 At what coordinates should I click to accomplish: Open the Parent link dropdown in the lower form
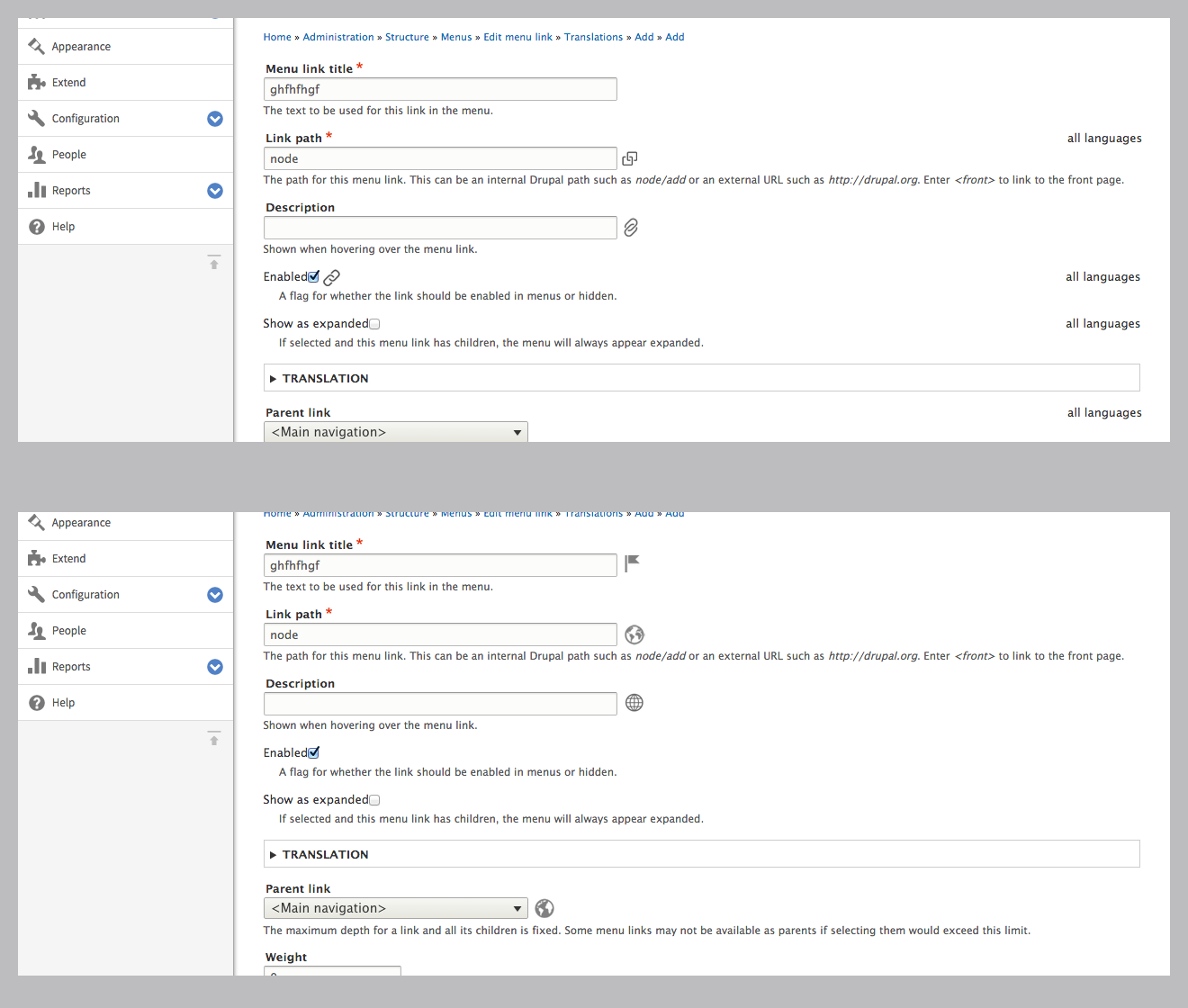(x=395, y=908)
